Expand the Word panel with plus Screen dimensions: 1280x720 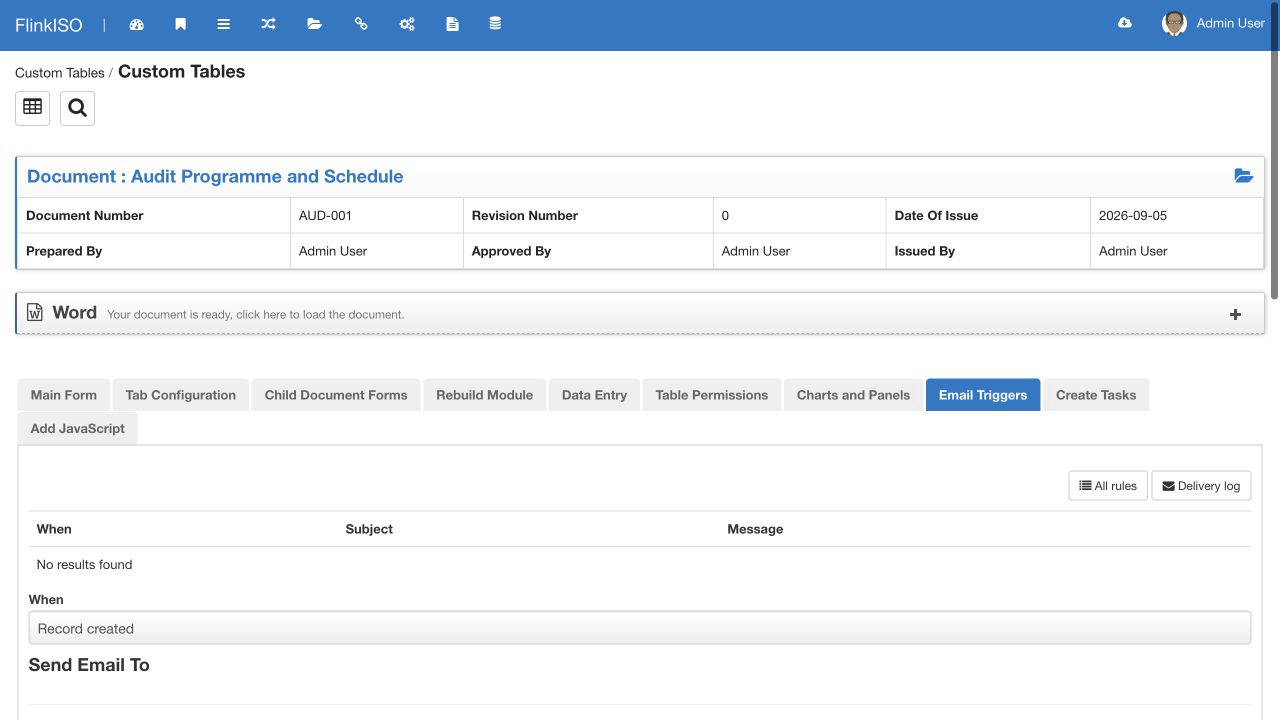point(1236,314)
